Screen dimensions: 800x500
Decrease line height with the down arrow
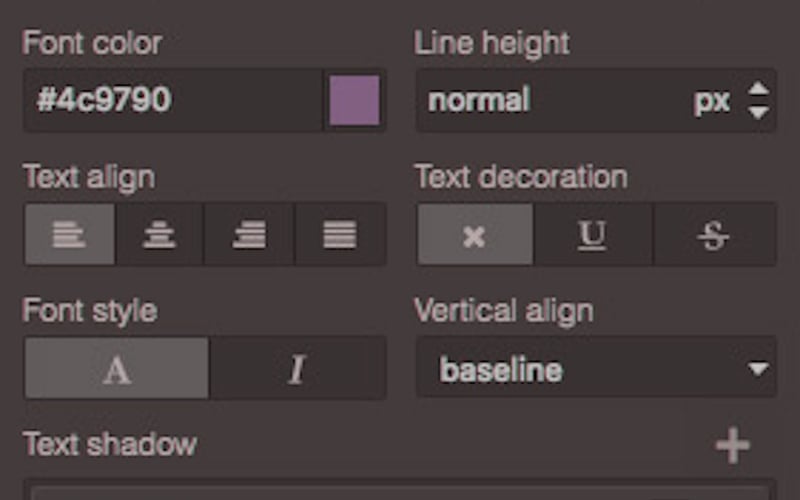[x=759, y=112]
